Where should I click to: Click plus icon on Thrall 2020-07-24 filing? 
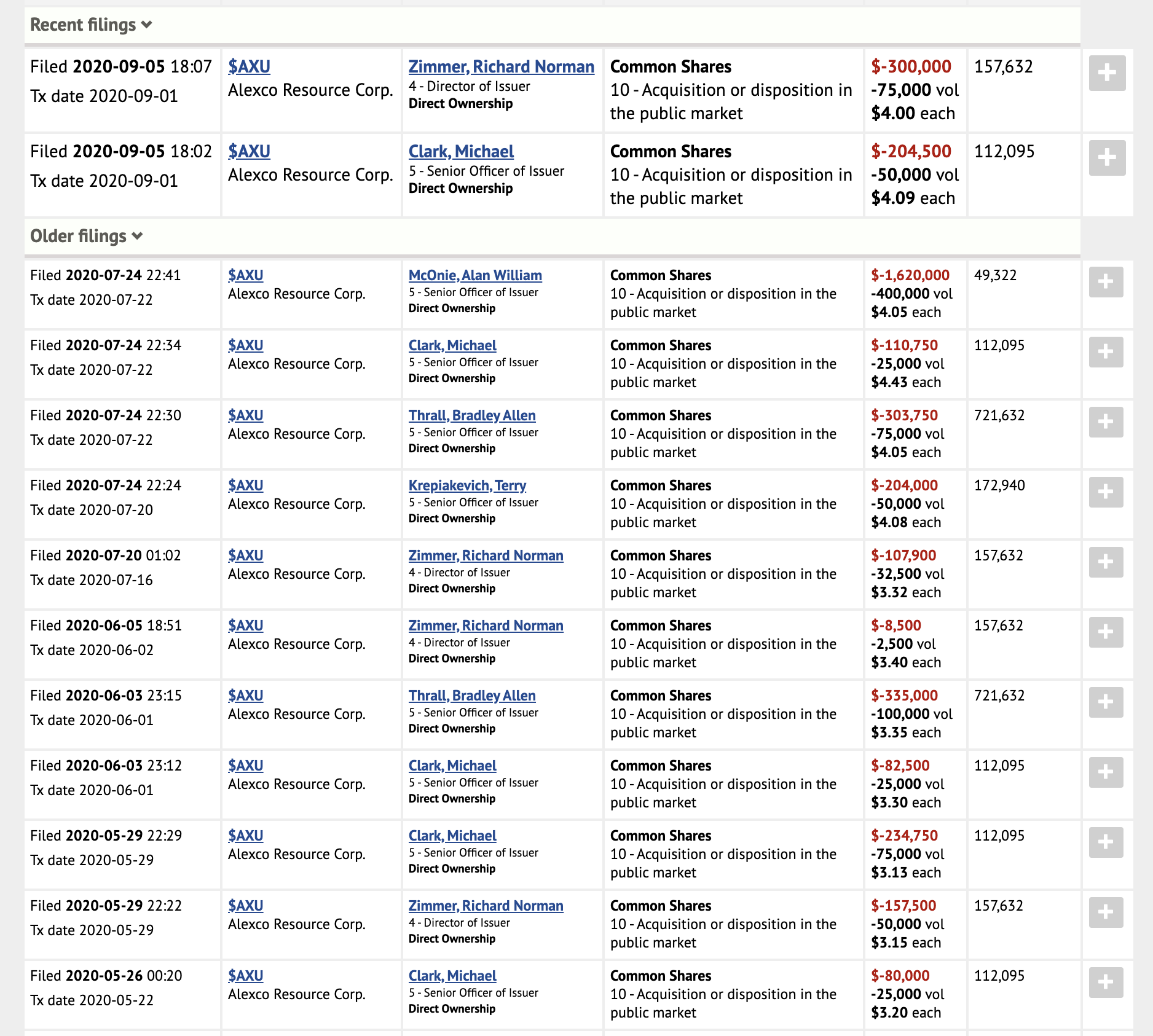tap(1106, 422)
